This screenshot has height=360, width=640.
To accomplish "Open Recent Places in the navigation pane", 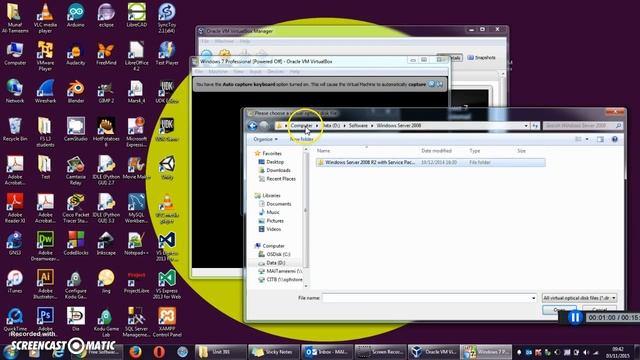I will click(x=277, y=179).
